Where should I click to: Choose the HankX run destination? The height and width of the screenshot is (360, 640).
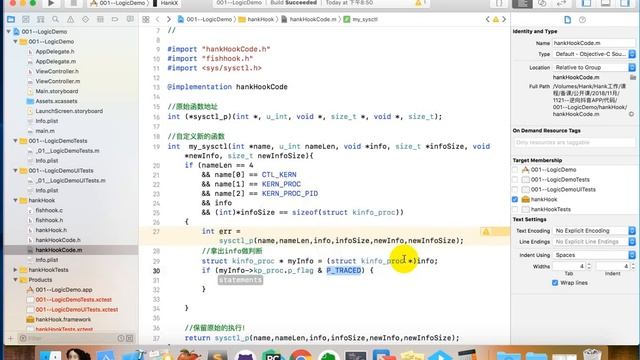[x=166, y=3]
